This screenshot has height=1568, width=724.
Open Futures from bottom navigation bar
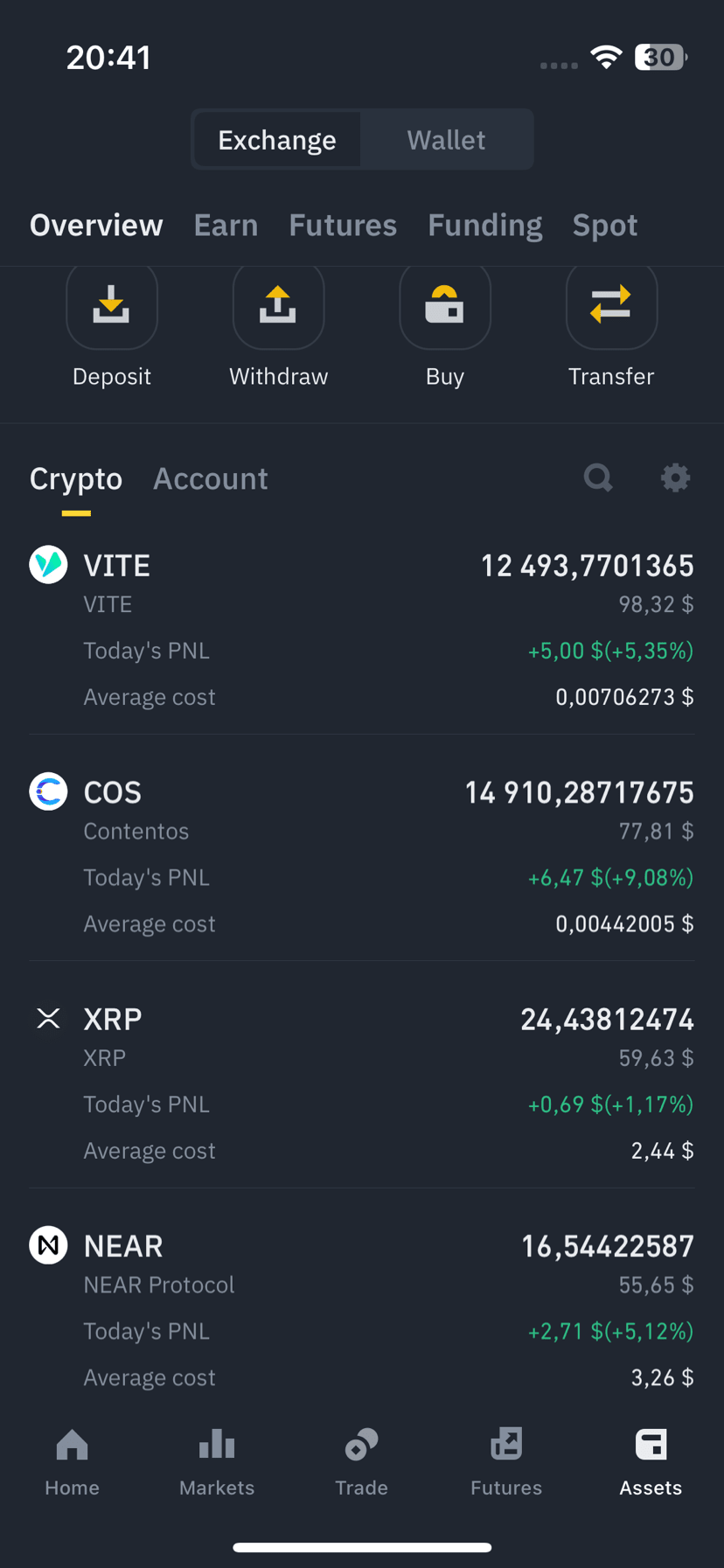(x=506, y=1462)
